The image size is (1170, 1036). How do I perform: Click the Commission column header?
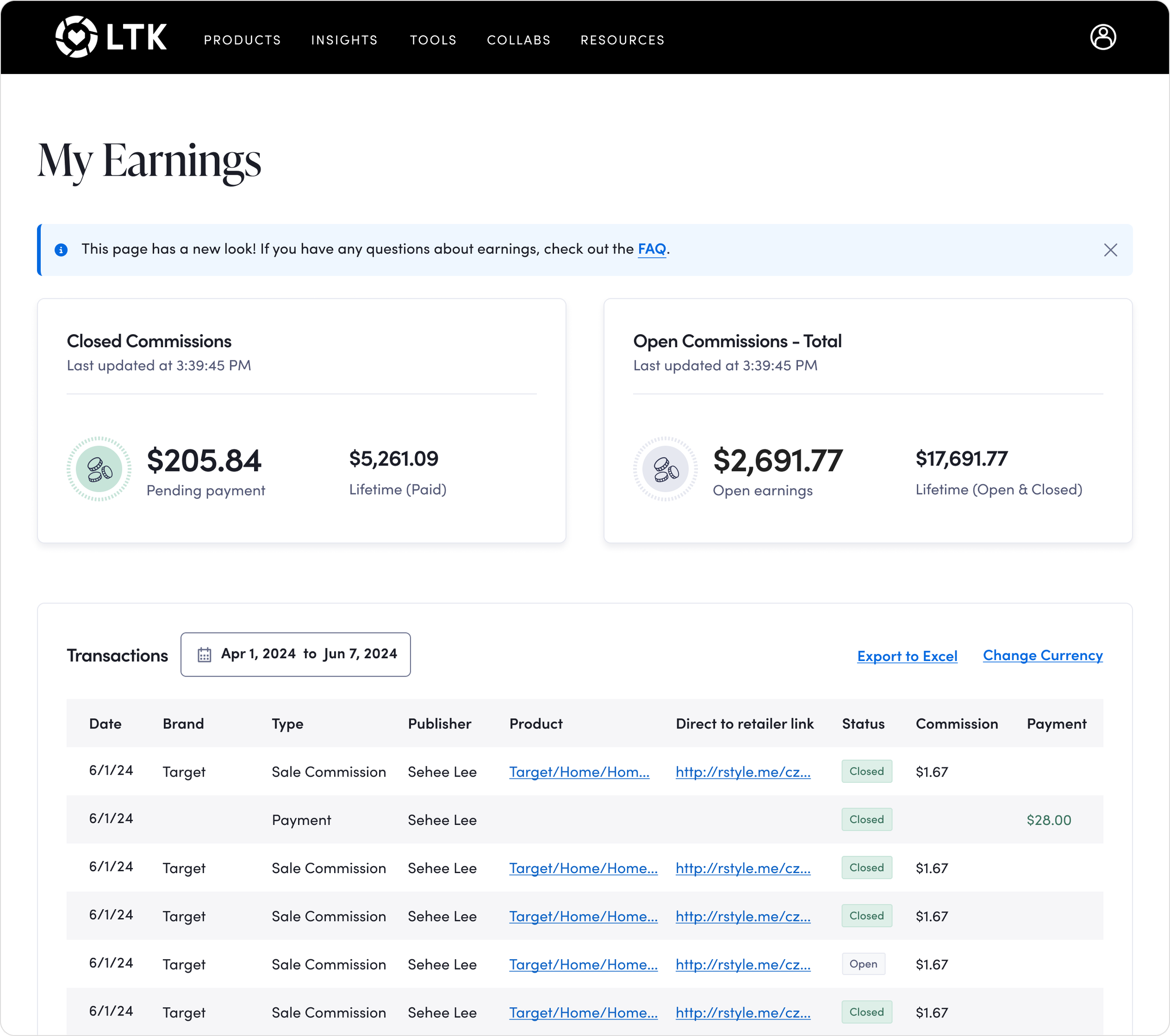[957, 724]
